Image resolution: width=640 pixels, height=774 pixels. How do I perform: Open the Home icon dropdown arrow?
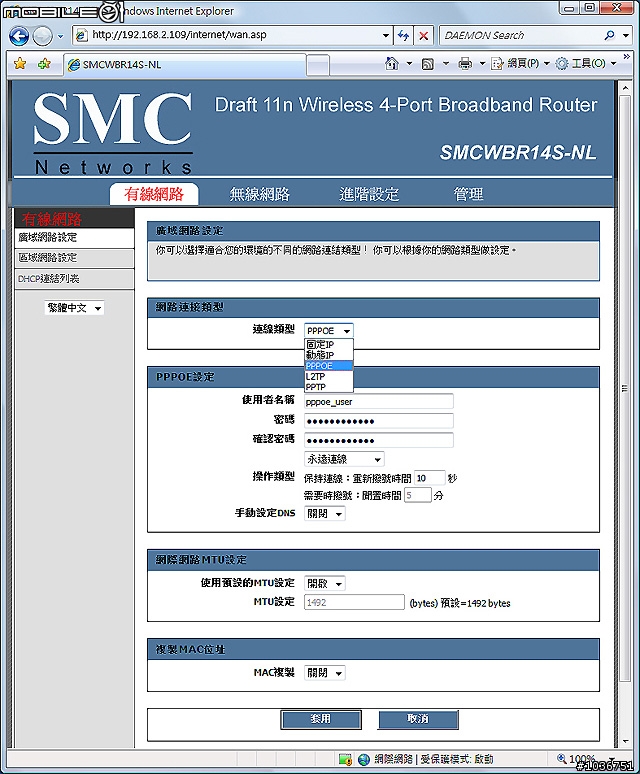pyautogui.click(x=409, y=64)
